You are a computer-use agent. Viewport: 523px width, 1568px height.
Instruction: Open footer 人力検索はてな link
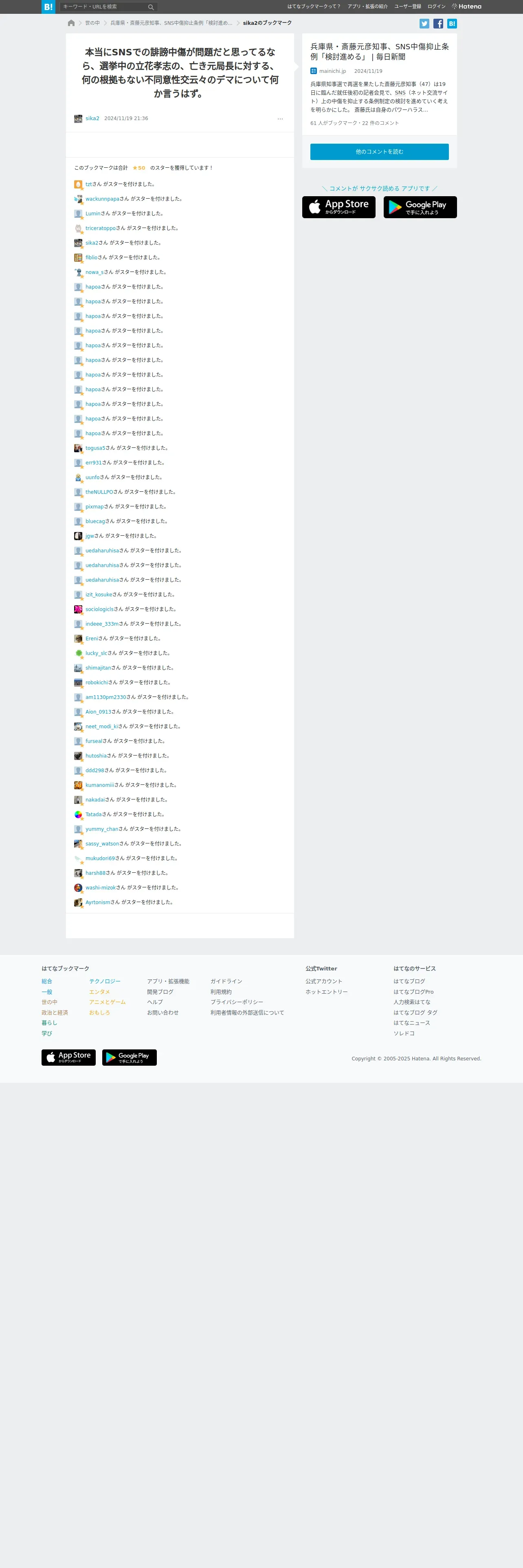click(x=411, y=1002)
